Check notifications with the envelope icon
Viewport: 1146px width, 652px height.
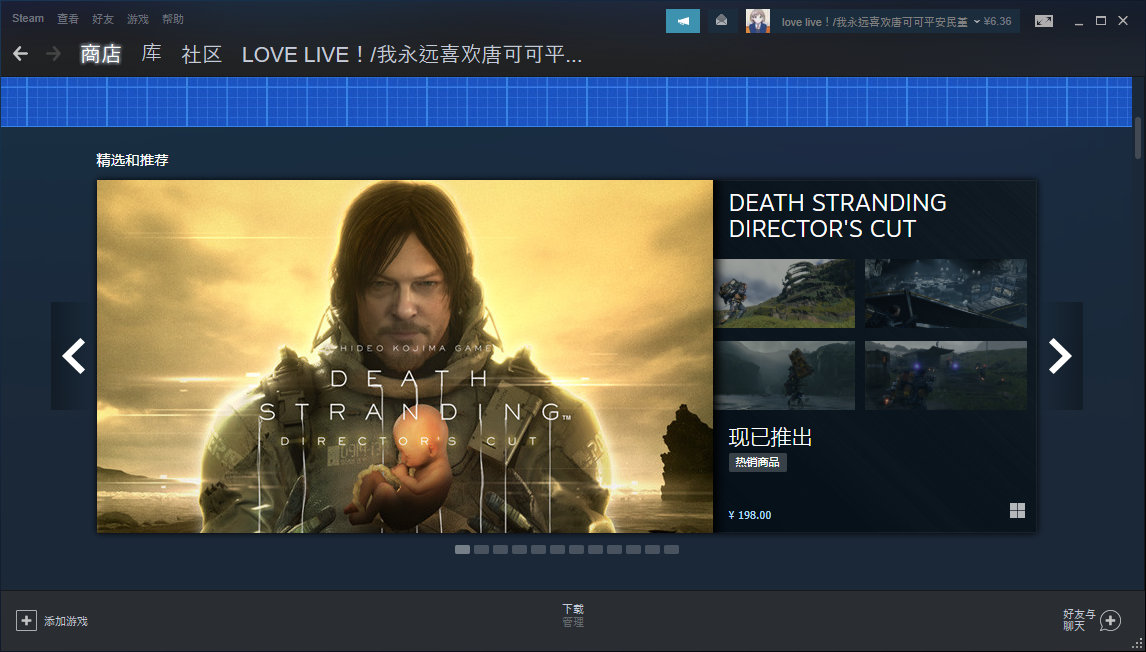pyautogui.click(x=722, y=20)
